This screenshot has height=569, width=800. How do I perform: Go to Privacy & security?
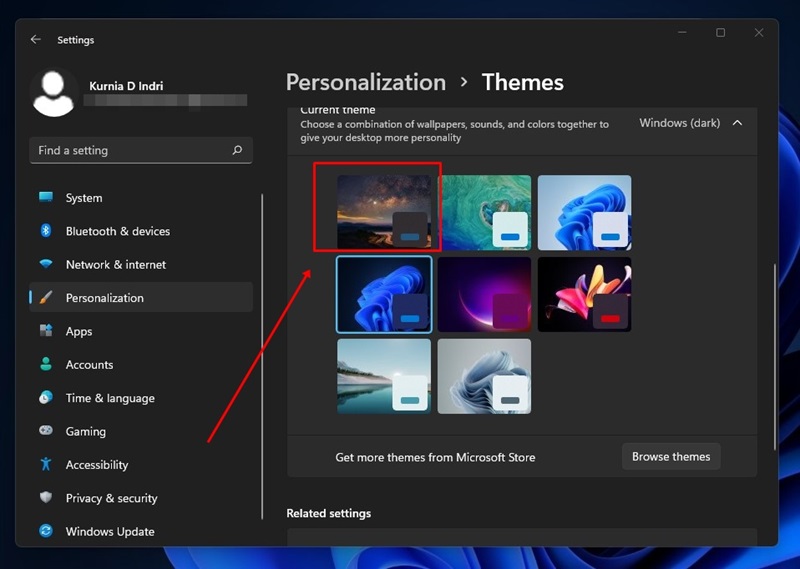[141, 498]
